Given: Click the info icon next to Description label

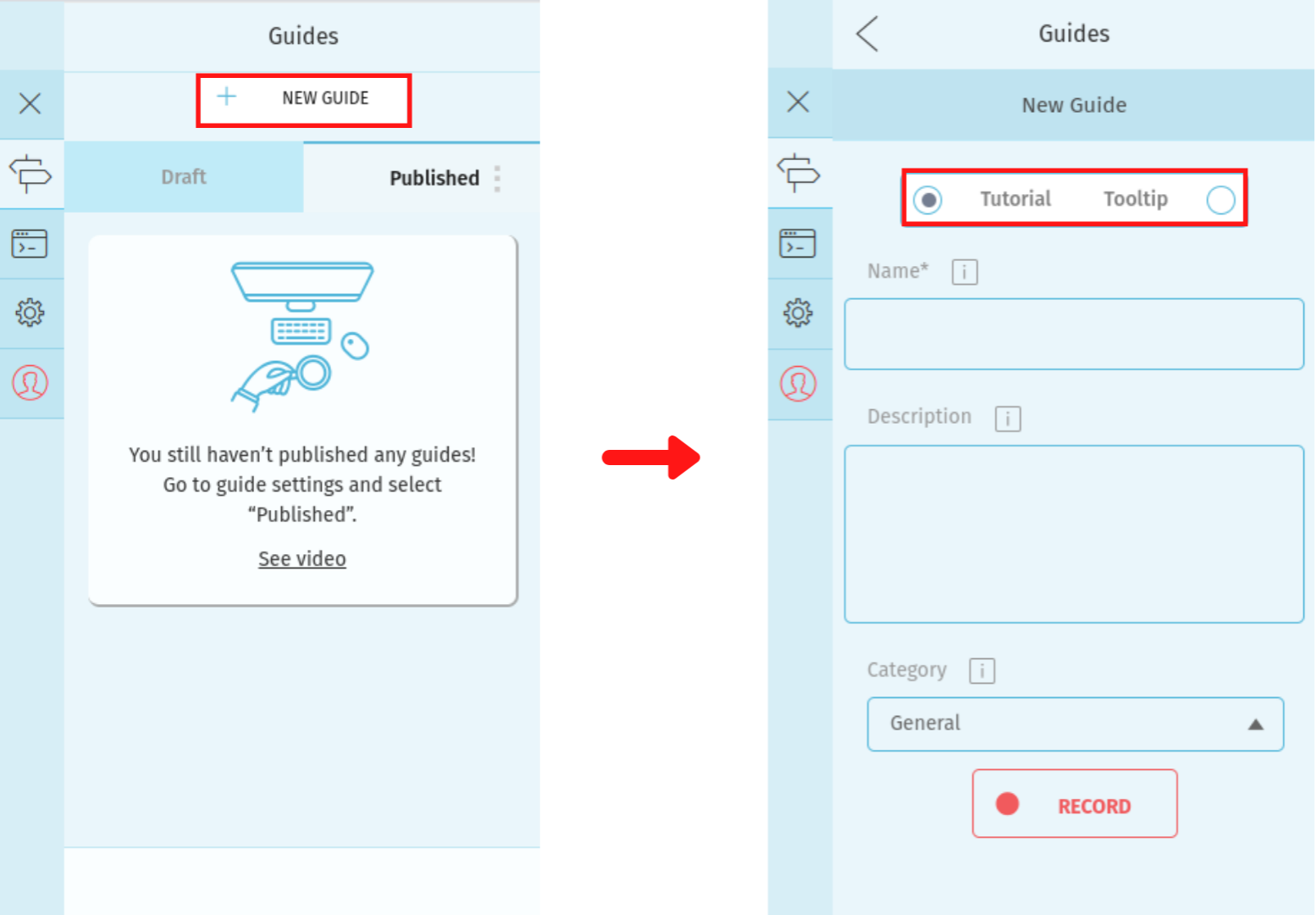Looking at the screenshot, I should point(1007,419).
